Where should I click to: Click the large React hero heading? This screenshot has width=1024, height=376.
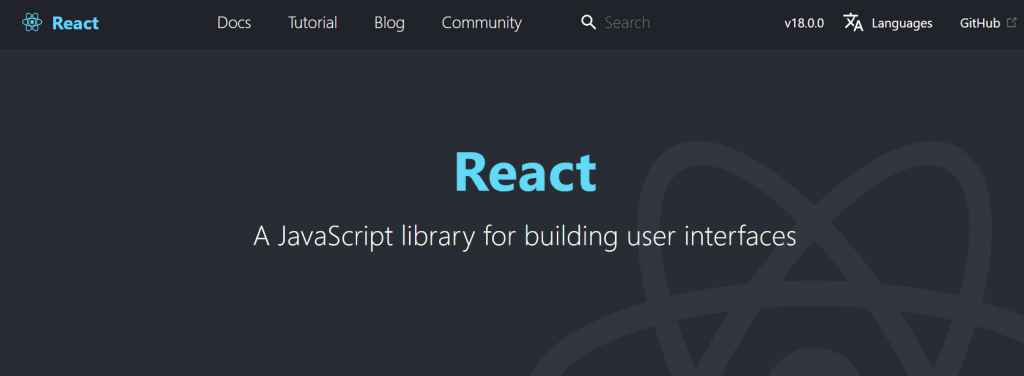(x=525, y=172)
